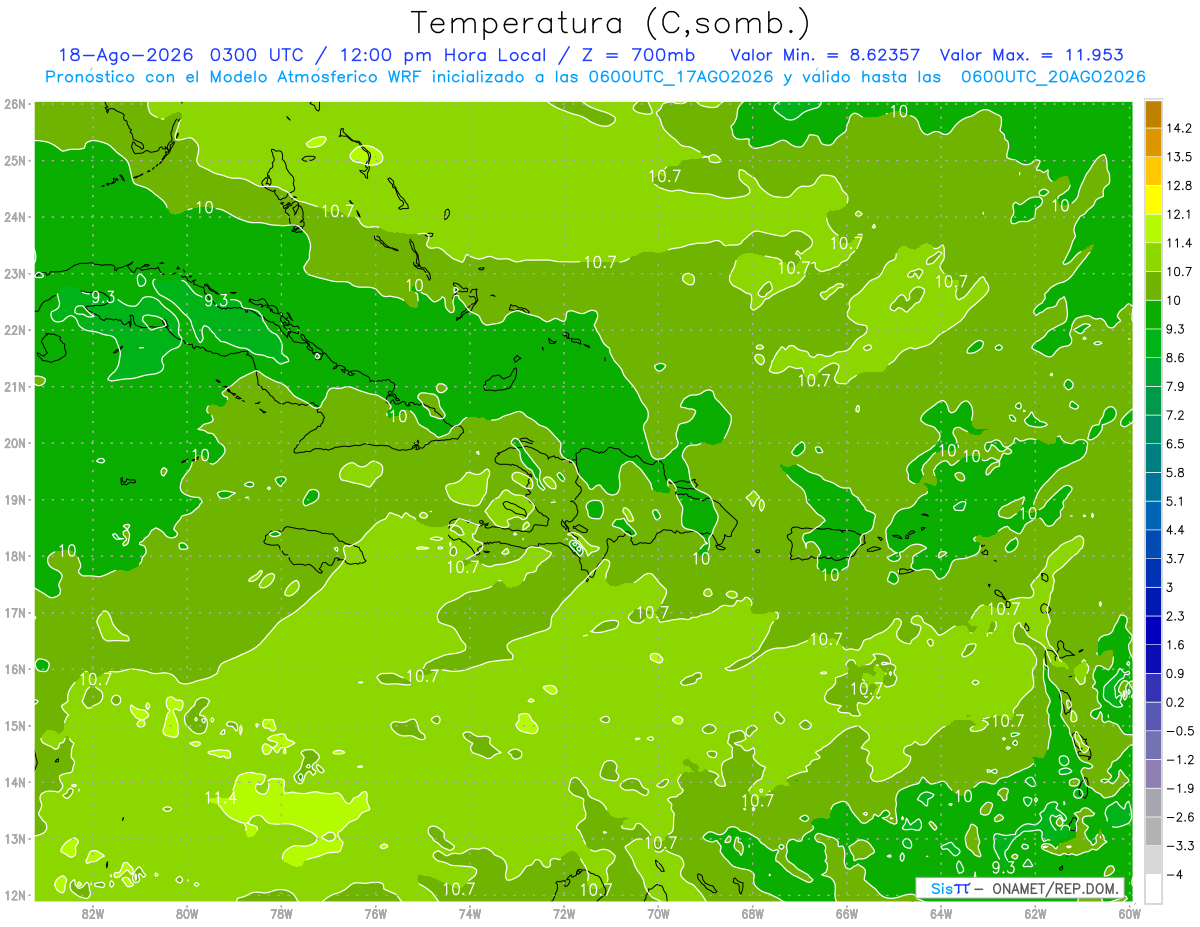
Task: Click the 20N latitude label
Action: click(14, 443)
